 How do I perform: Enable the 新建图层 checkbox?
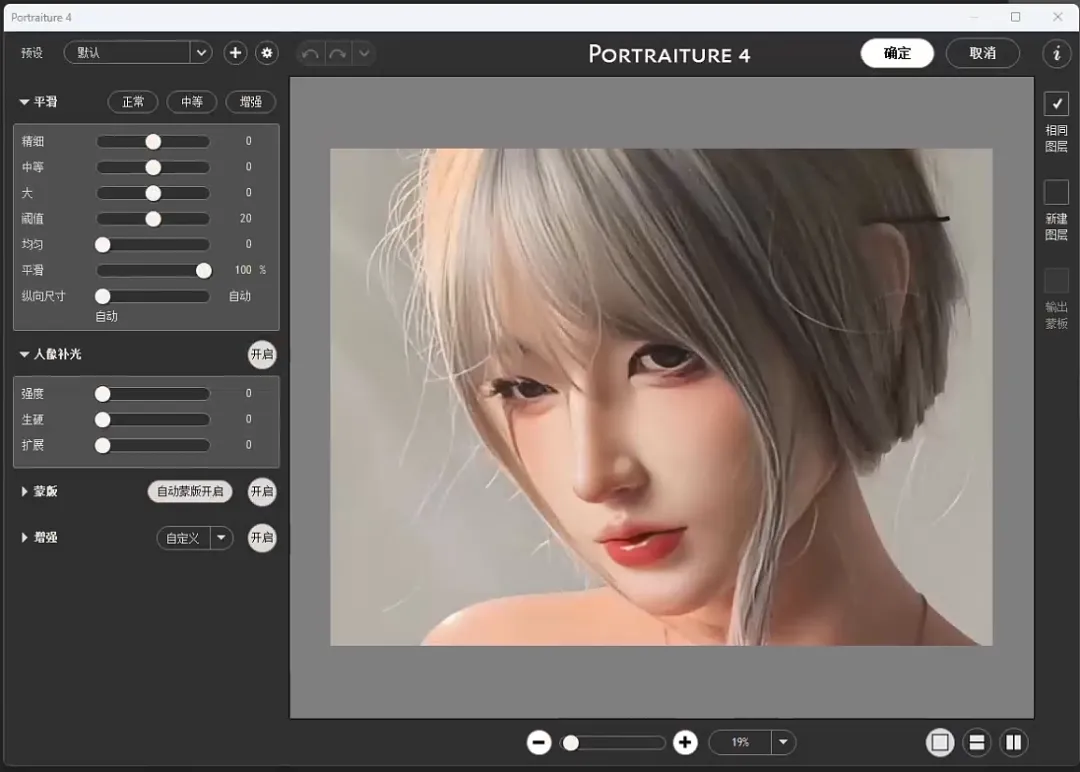pos(1056,192)
